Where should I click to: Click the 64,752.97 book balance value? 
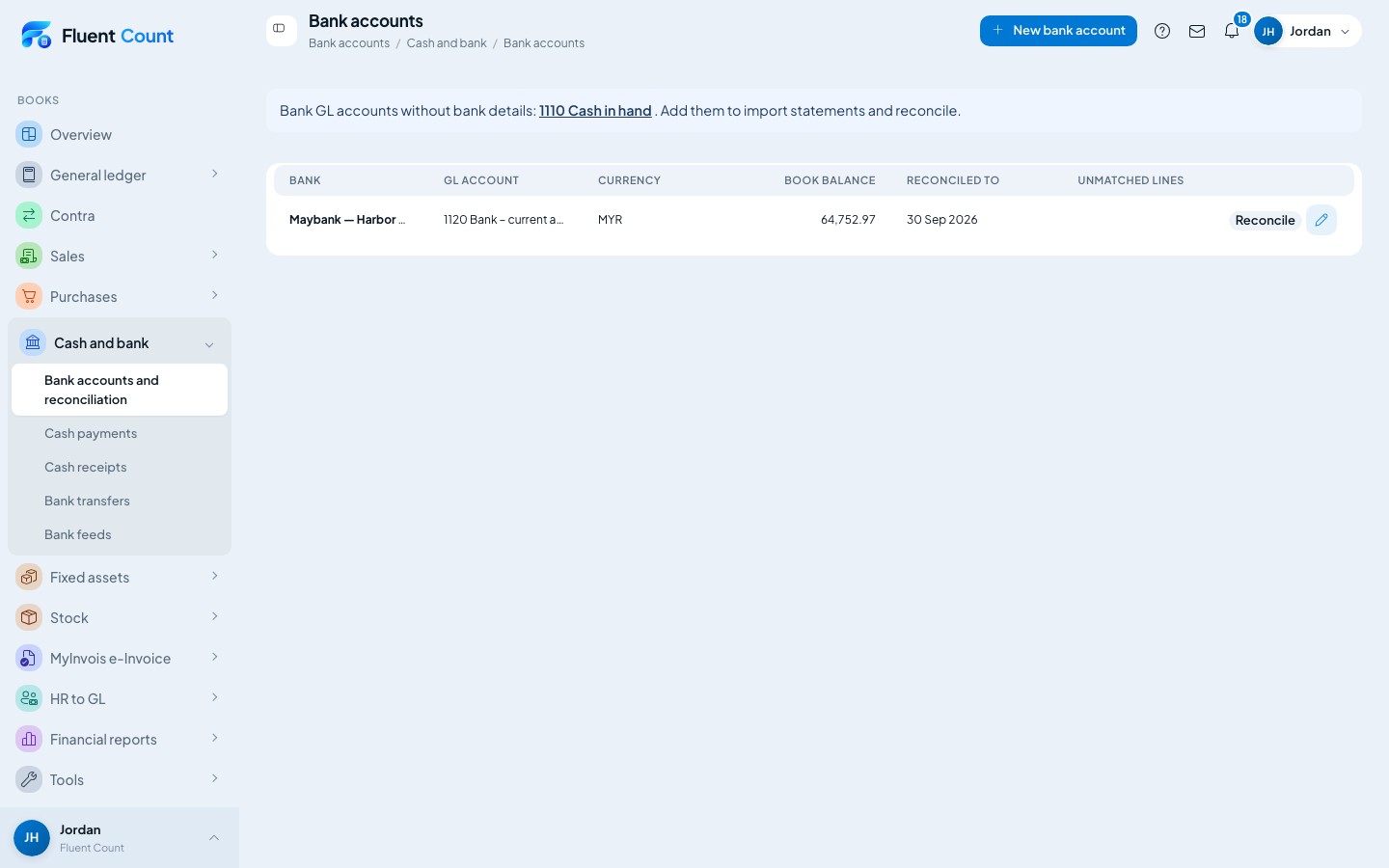click(x=848, y=220)
